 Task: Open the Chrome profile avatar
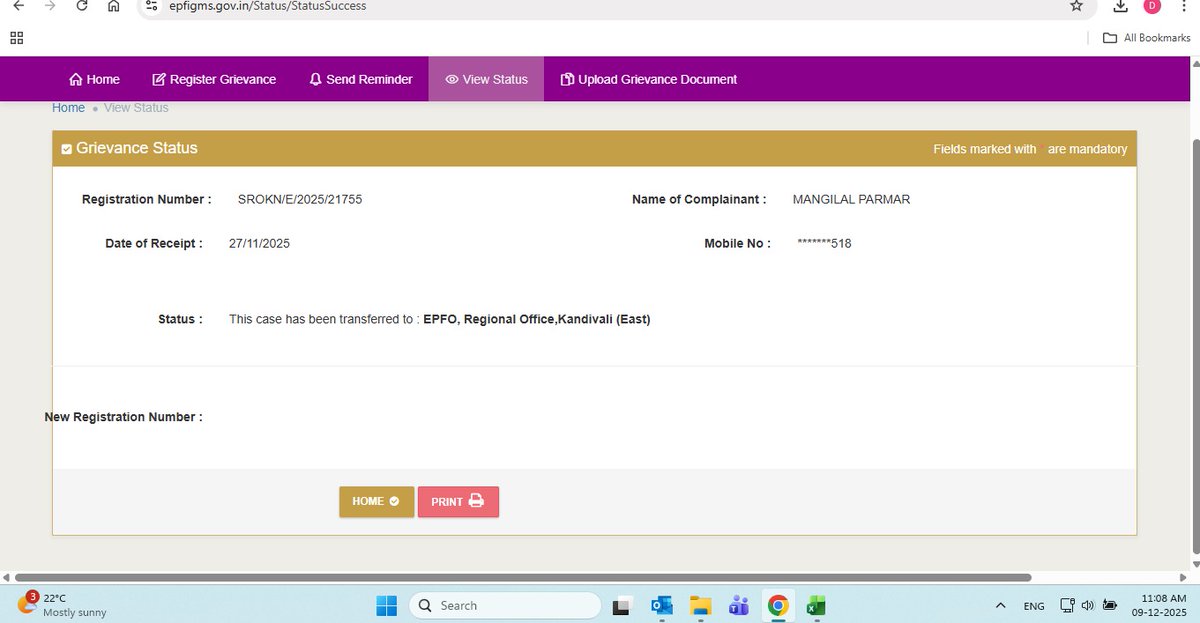click(x=1152, y=6)
